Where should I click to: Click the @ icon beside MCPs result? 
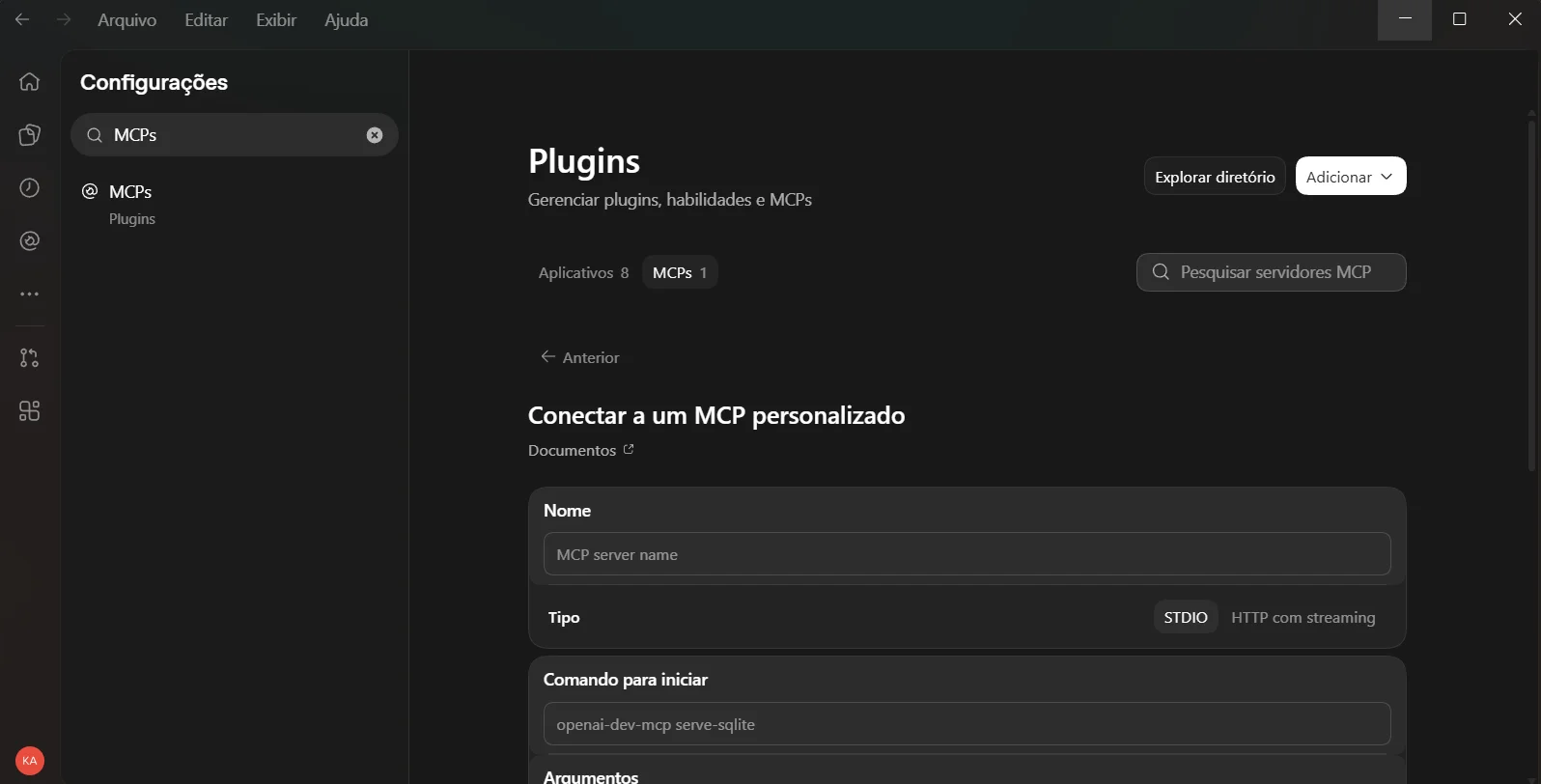90,191
